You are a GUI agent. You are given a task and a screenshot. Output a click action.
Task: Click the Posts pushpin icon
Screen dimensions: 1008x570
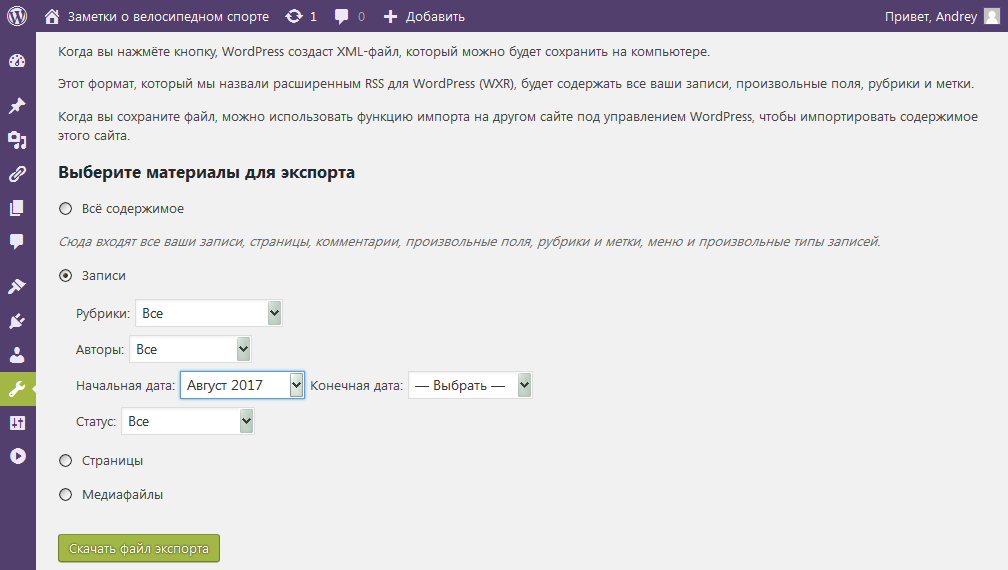pos(17,106)
